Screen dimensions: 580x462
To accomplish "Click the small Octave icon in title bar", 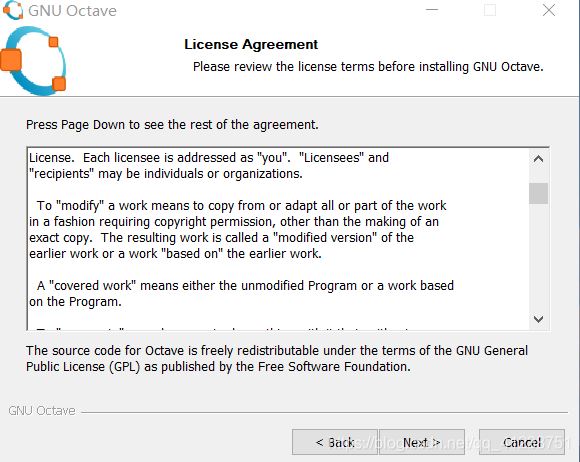I will [13, 10].
